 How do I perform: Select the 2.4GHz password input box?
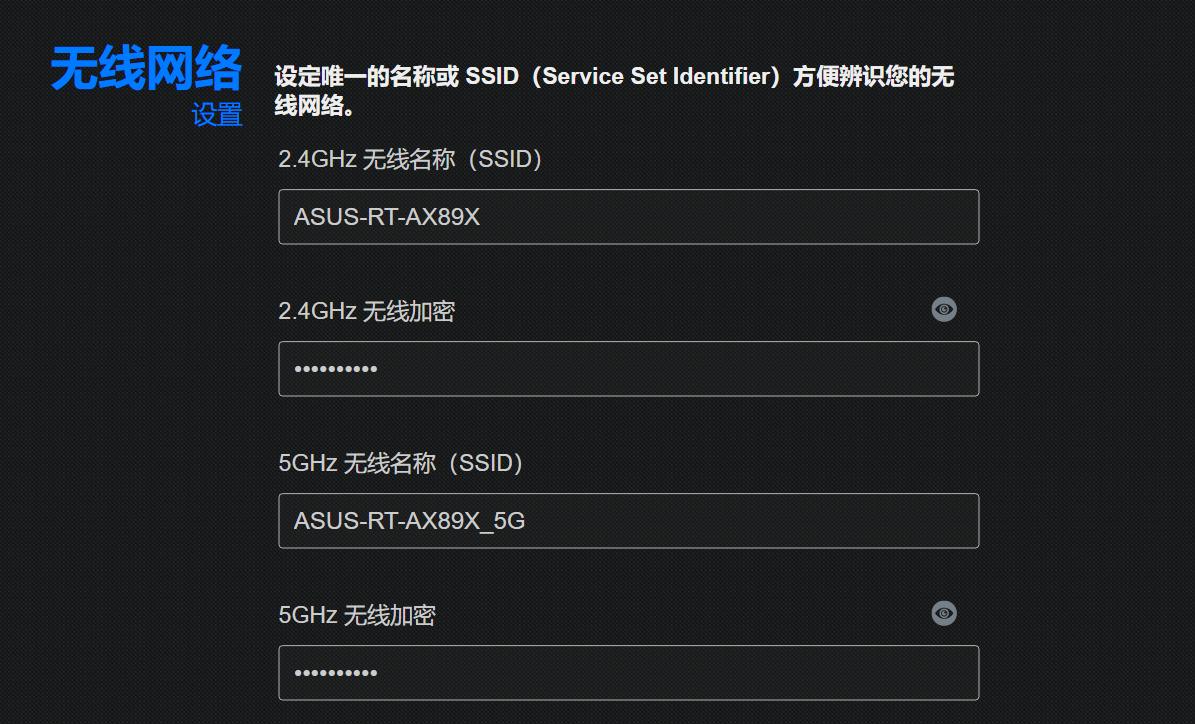628,368
